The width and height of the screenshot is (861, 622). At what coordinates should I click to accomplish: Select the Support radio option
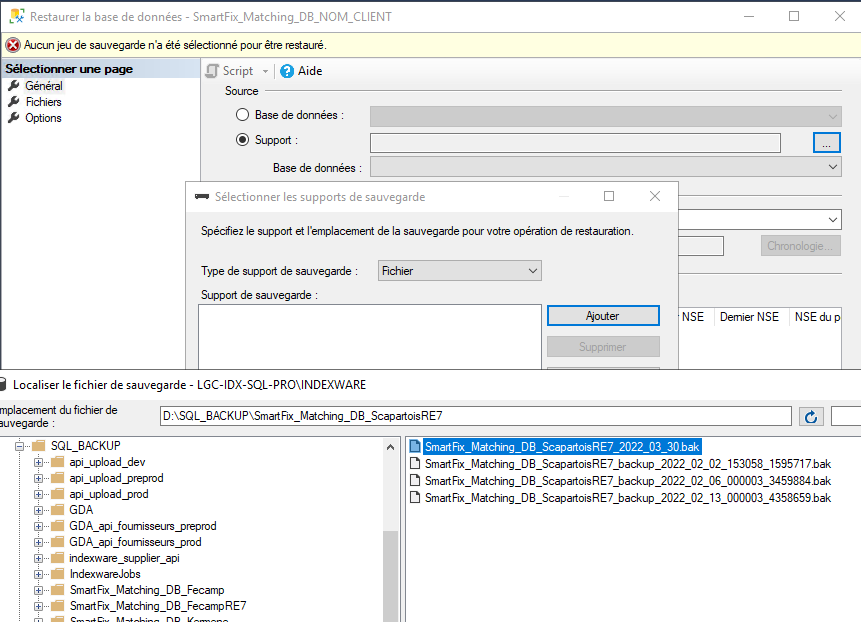241,139
